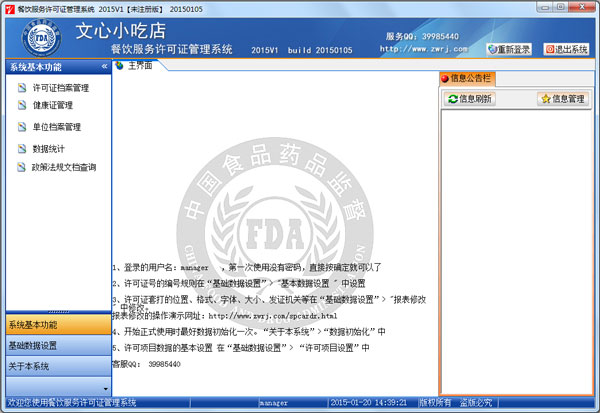Click the 信息管理 button label

tap(568, 99)
